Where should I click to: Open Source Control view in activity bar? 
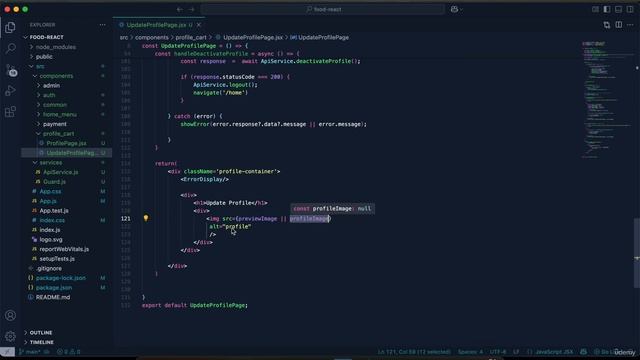point(10,70)
